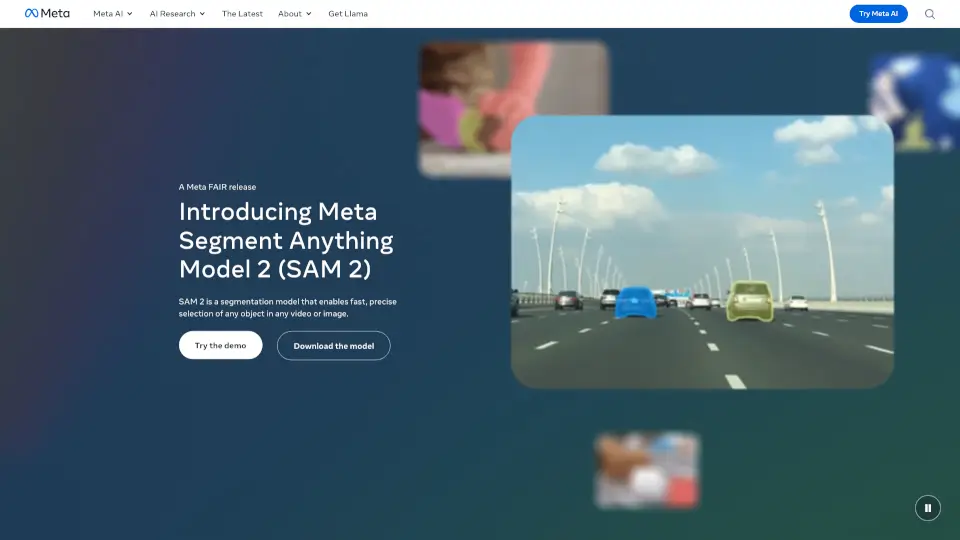This screenshot has width=960, height=540.
Task: Open the Get Llama nav link
Action: 348,13
